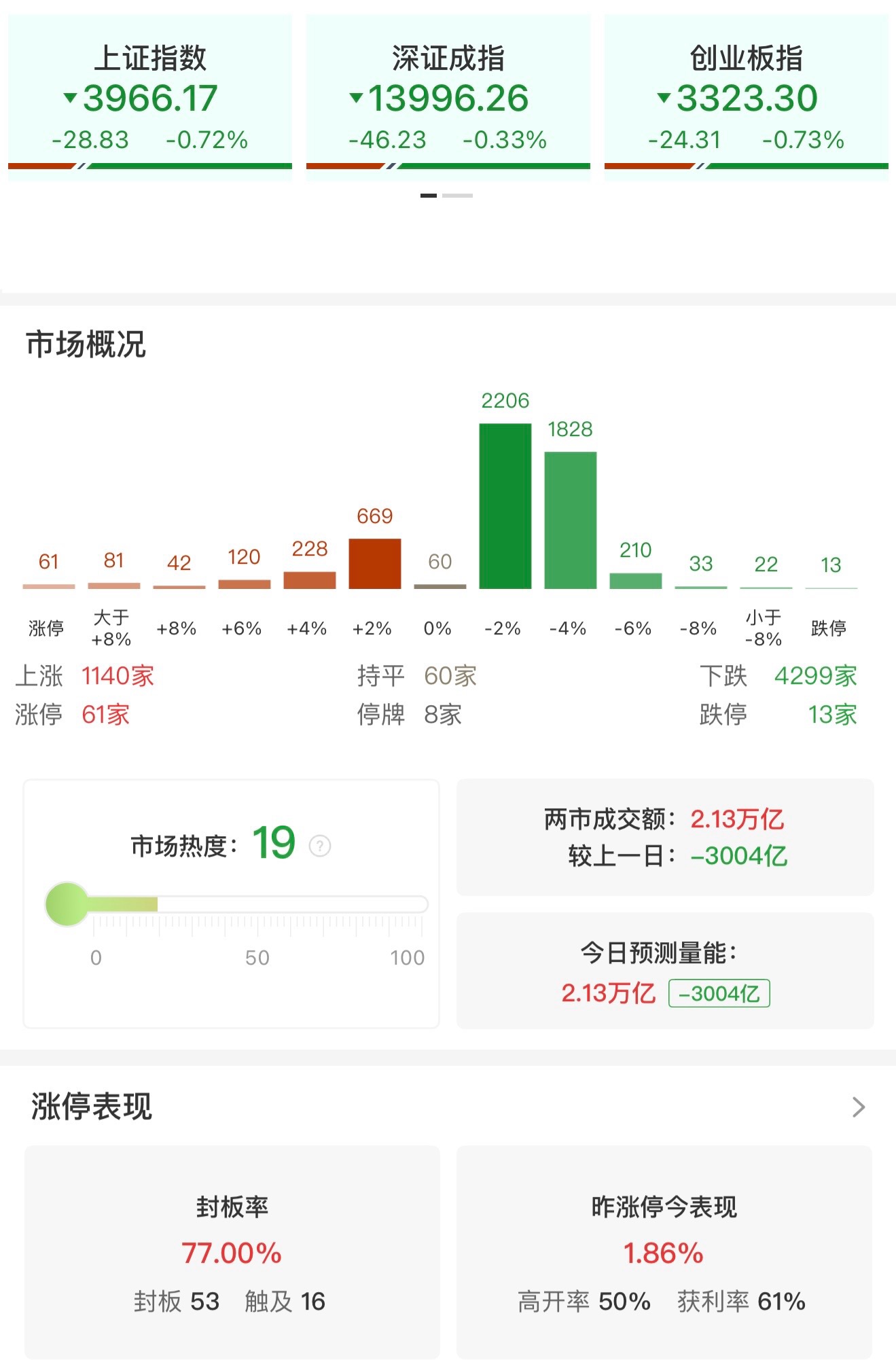Tap the green -3004亿 badge under 今日预测量能
This screenshot has width=896, height=1360.
[719, 993]
